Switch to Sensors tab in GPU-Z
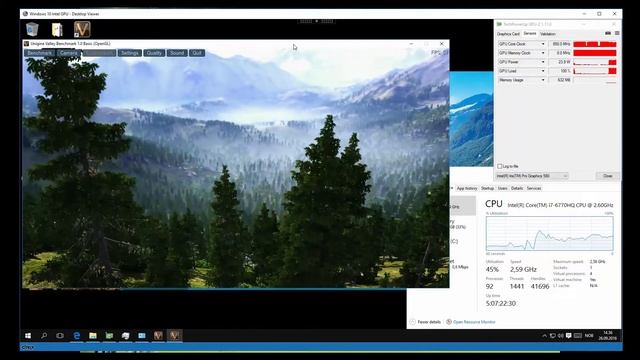640x360 pixels. (529, 34)
